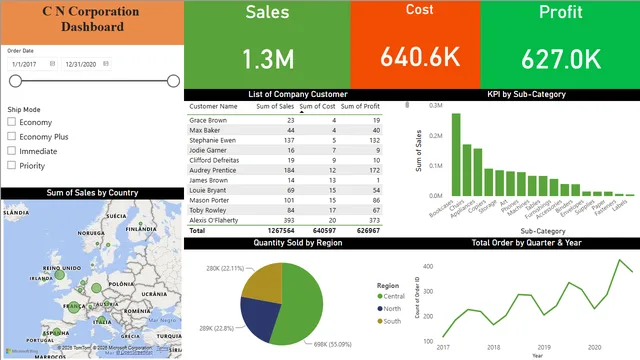Open the end date calendar picker icon

(x=106, y=64)
